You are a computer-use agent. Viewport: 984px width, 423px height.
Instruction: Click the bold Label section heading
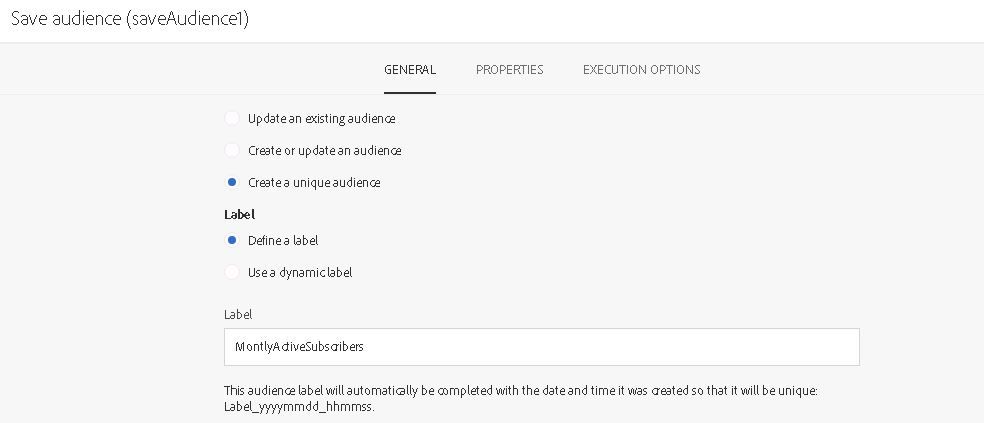click(240, 214)
